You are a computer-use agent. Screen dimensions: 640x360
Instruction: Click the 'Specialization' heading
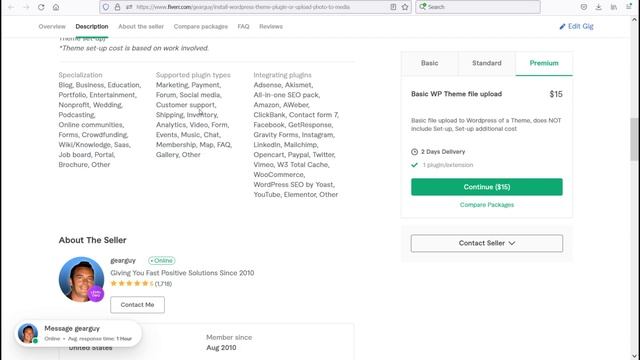[x=80, y=75]
